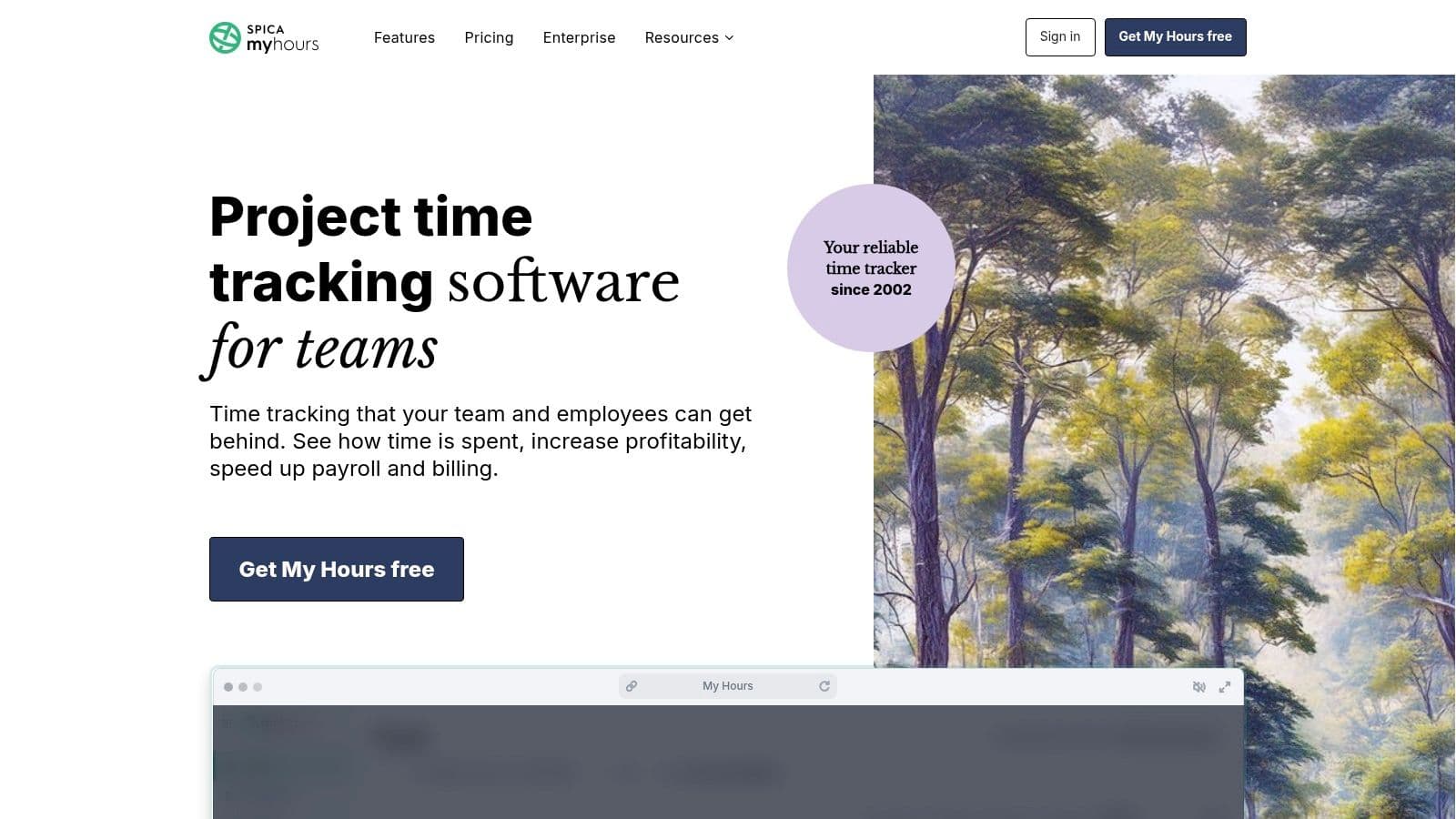This screenshot has width=1456, height=819.
Task: Open the Features page
Action: [x=404, y=37]
